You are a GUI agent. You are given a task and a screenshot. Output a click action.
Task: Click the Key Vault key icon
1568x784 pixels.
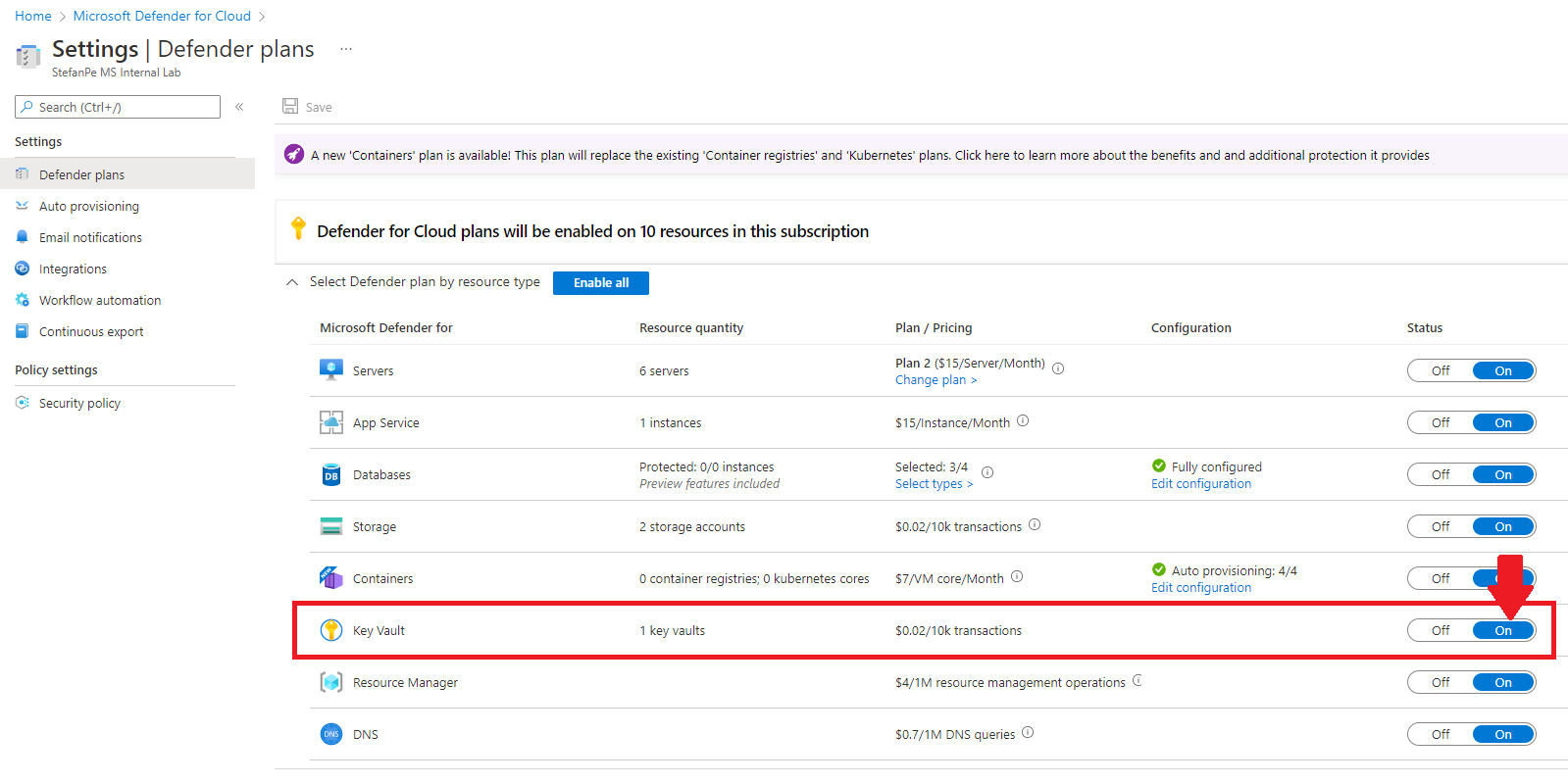click(x=331, y=630)
